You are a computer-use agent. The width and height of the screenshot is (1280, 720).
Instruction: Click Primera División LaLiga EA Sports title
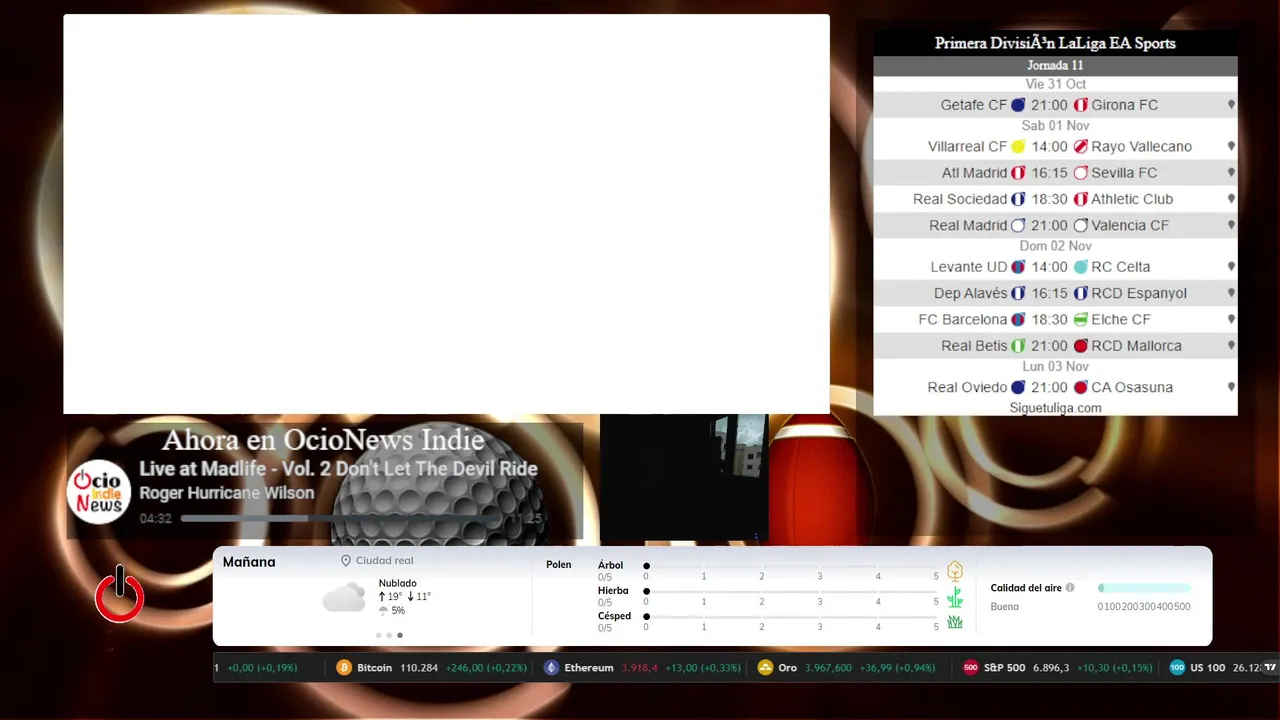pyautogui.click(x=1055, y=43)
